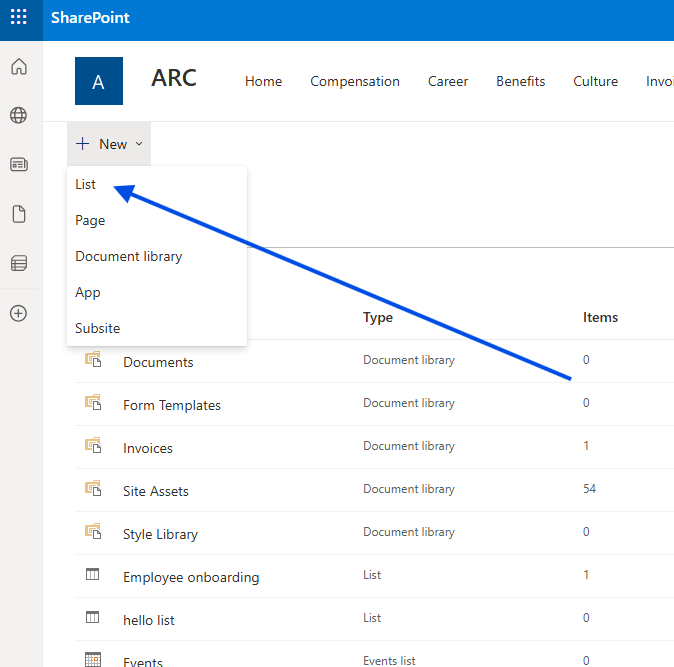Expand the New dropdown button
Screen dimensions: 674x667
[109, 144]
